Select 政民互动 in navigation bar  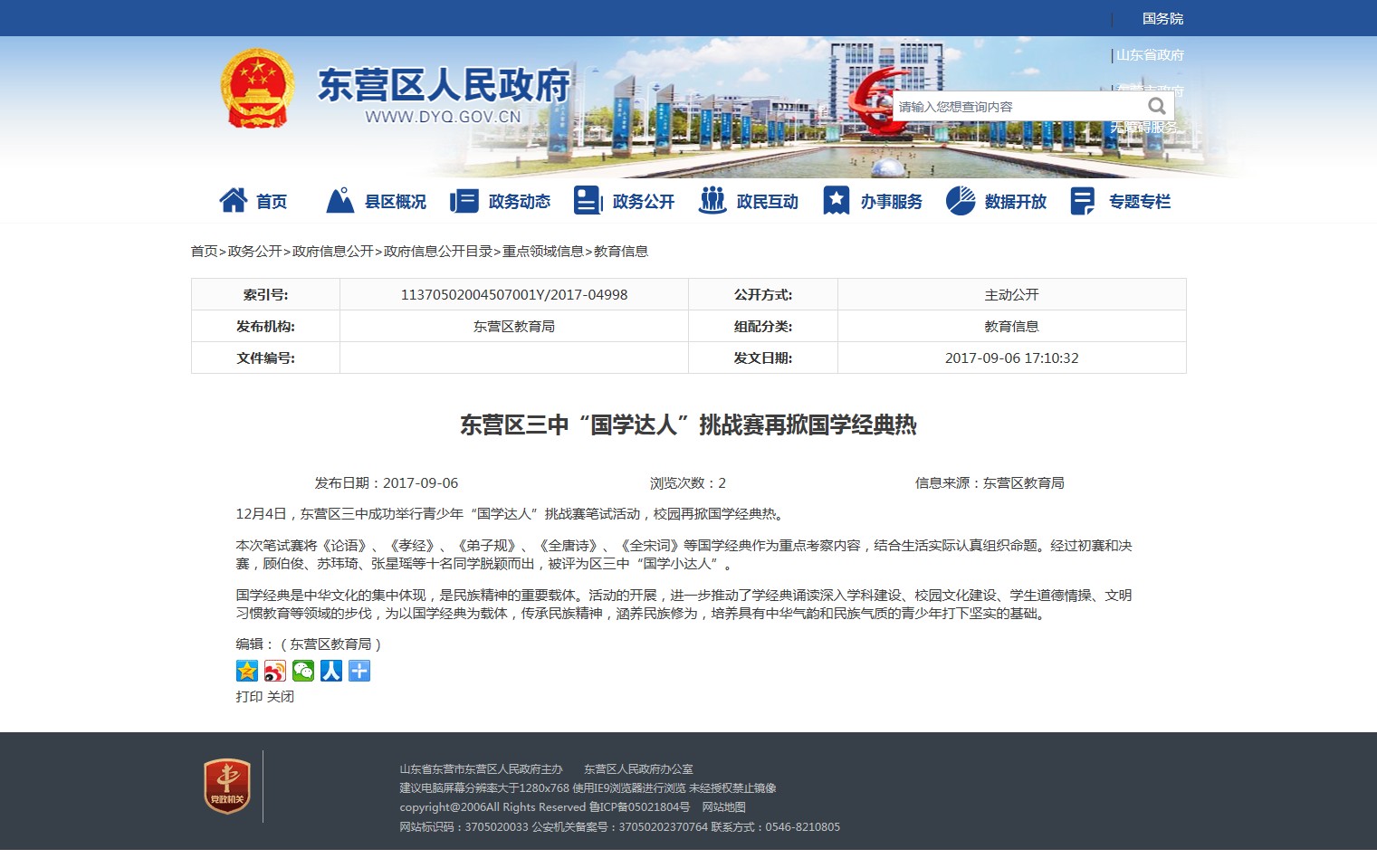(x=749, y=201)
